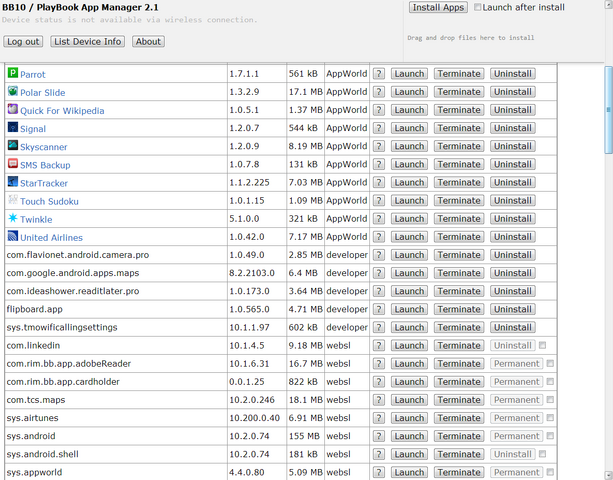Launch the SMS Backup app
This screenshot has width=613, height=480.
pyautogui.click(x=409, y=164)
